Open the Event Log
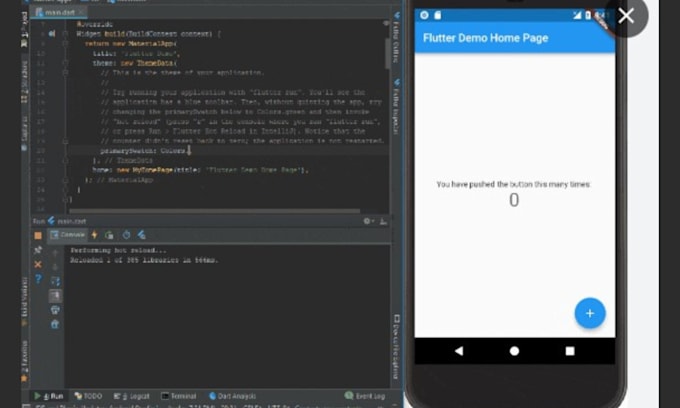This screenshot has width=680, height=408. pos(365,396)
